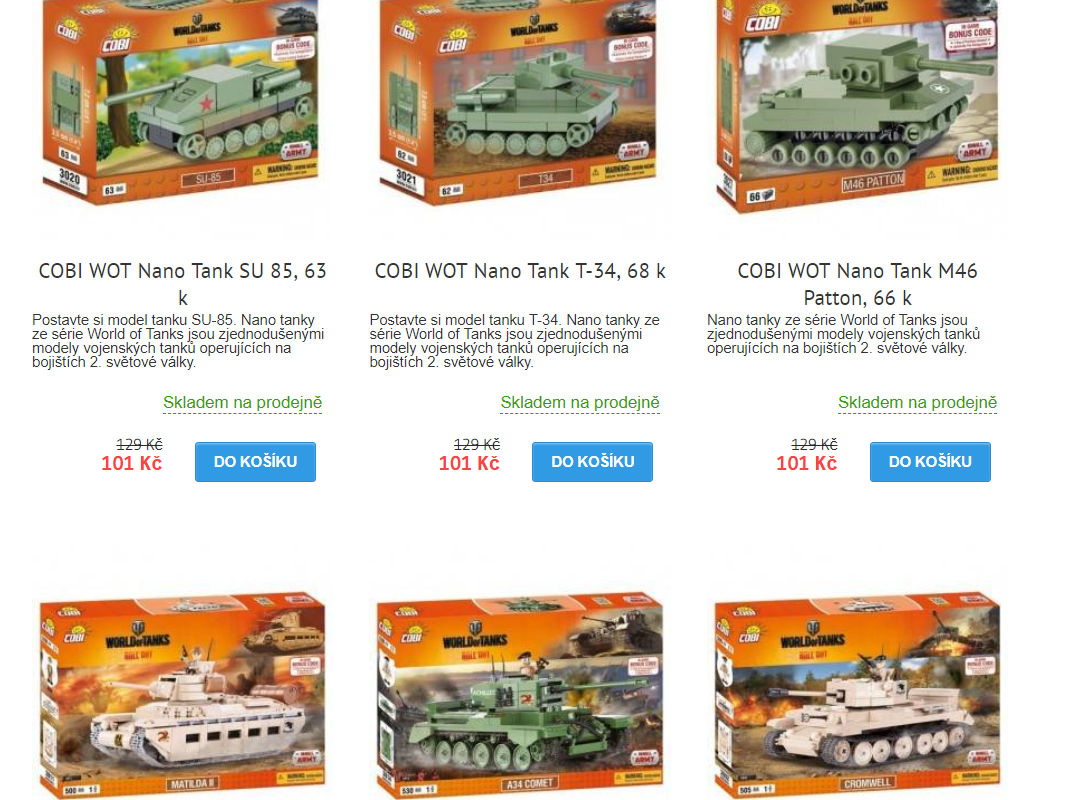Click the M46 Patton price 101 Kč
Screen dimensions: 1073x800
click(806, 463)
